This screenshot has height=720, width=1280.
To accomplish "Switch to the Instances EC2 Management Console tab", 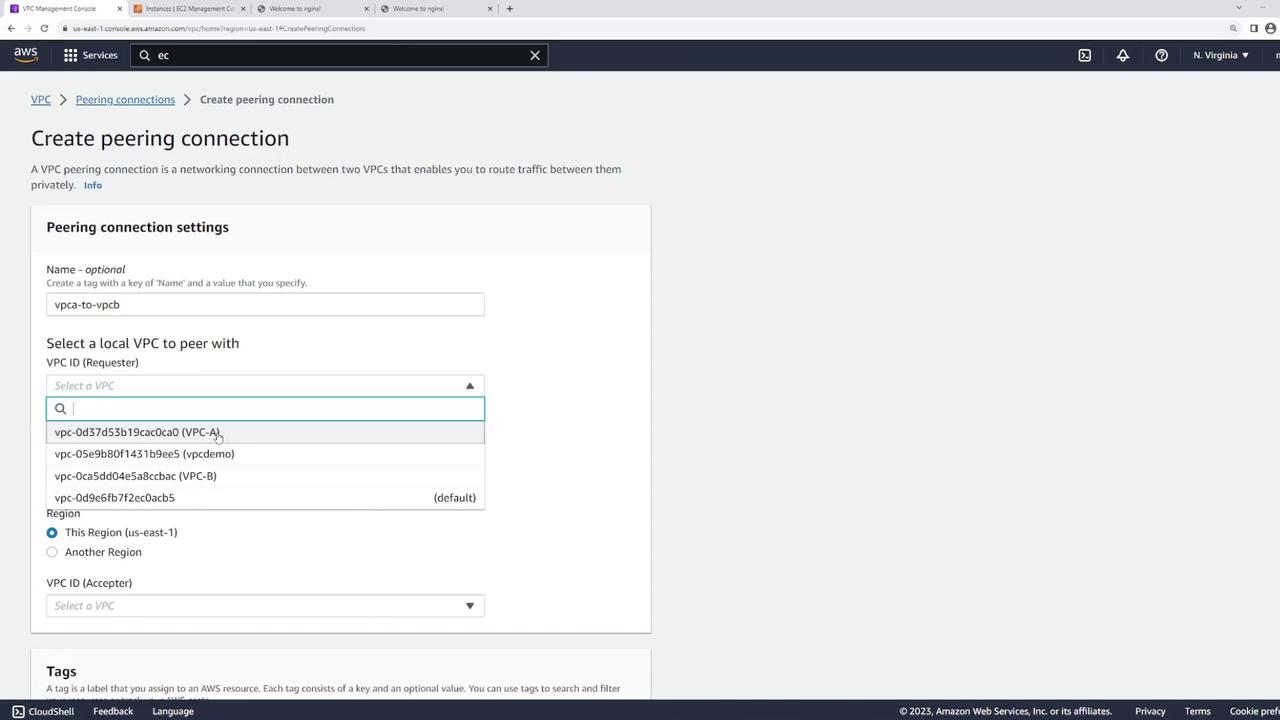I will pyautogui.click(x=187, y=9).
